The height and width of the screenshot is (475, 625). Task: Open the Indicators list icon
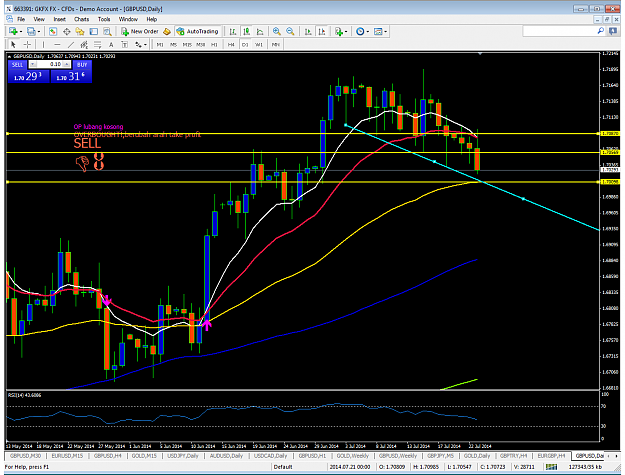[339, 31]
